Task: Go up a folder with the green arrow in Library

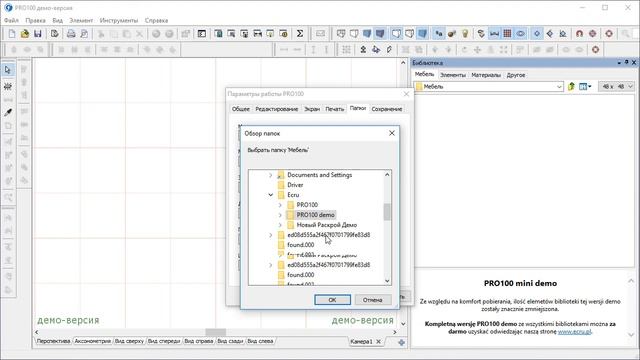Action: 571,86
